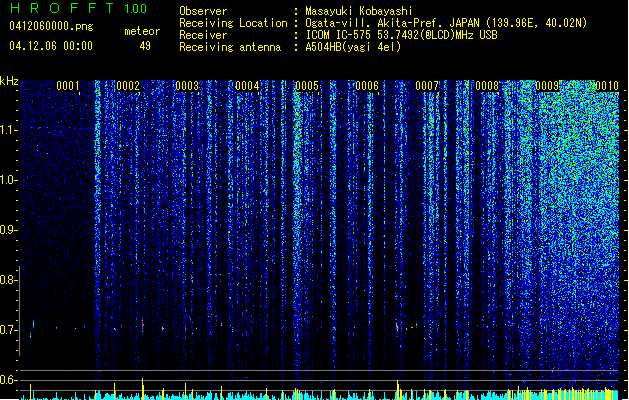
Task: Click the 0.6 frequency axis label
Action: [8, 380]
